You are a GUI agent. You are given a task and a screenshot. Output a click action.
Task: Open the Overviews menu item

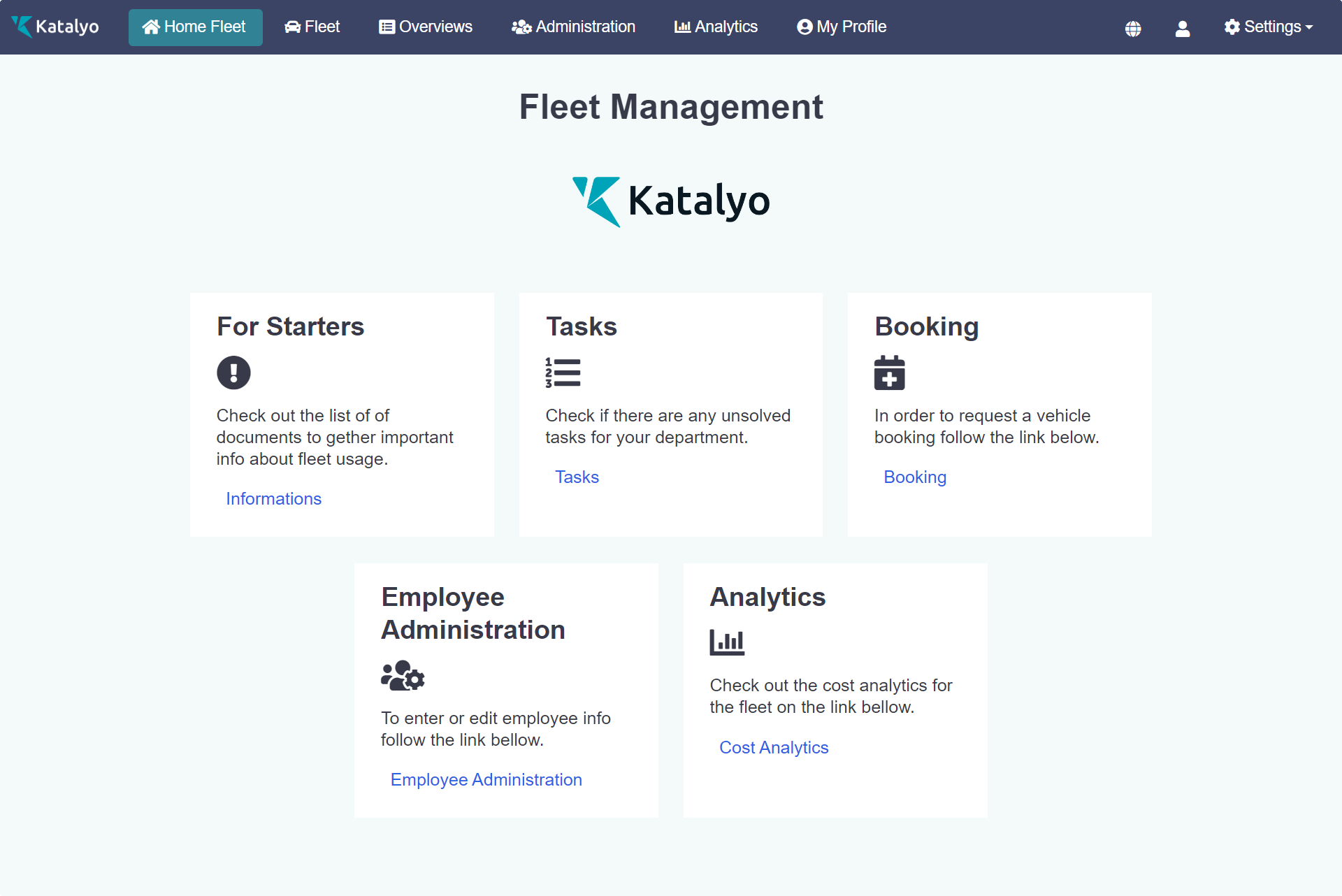(x=426, y=27)
